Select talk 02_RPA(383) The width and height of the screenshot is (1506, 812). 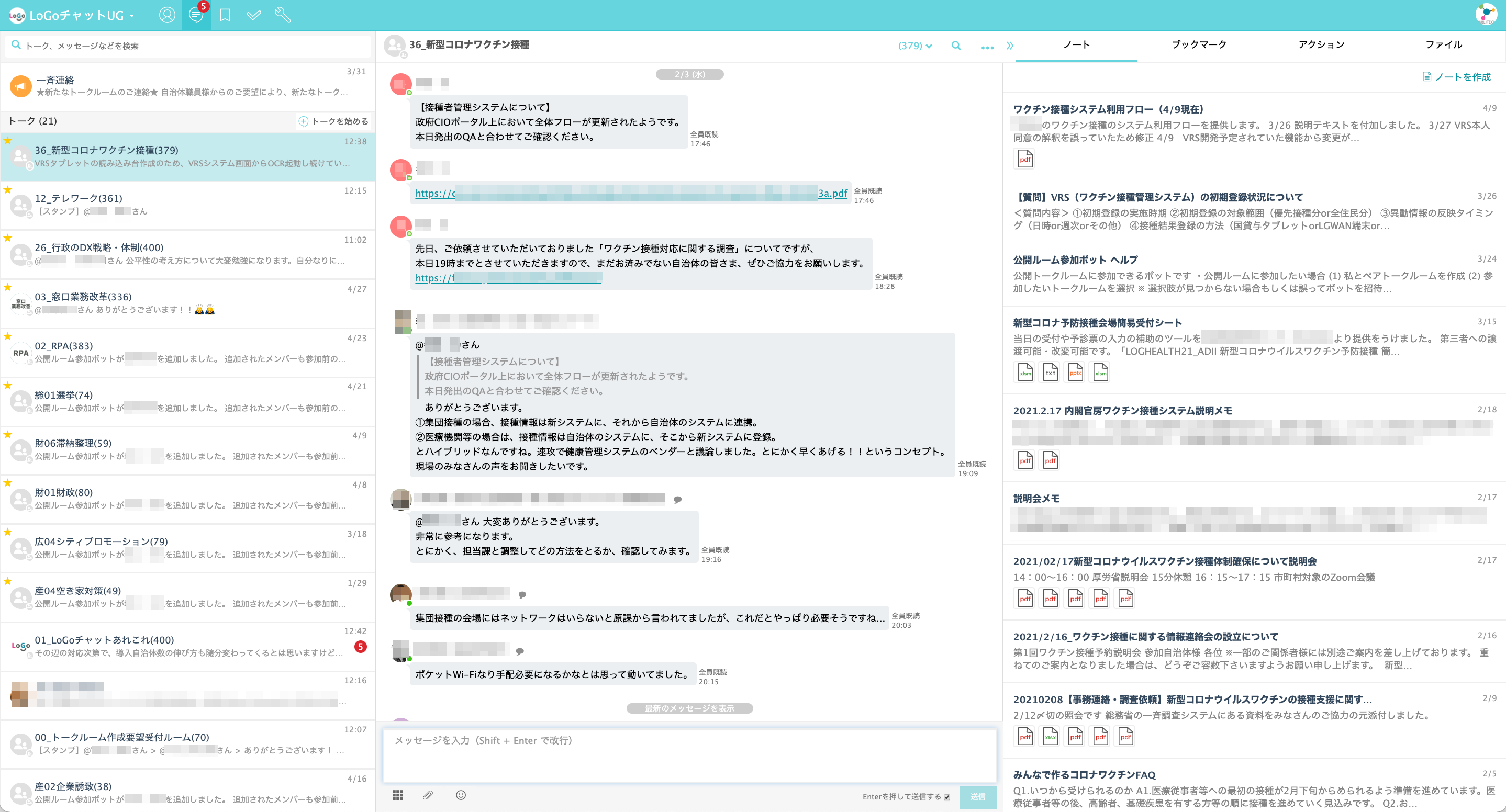click(188, 352)
